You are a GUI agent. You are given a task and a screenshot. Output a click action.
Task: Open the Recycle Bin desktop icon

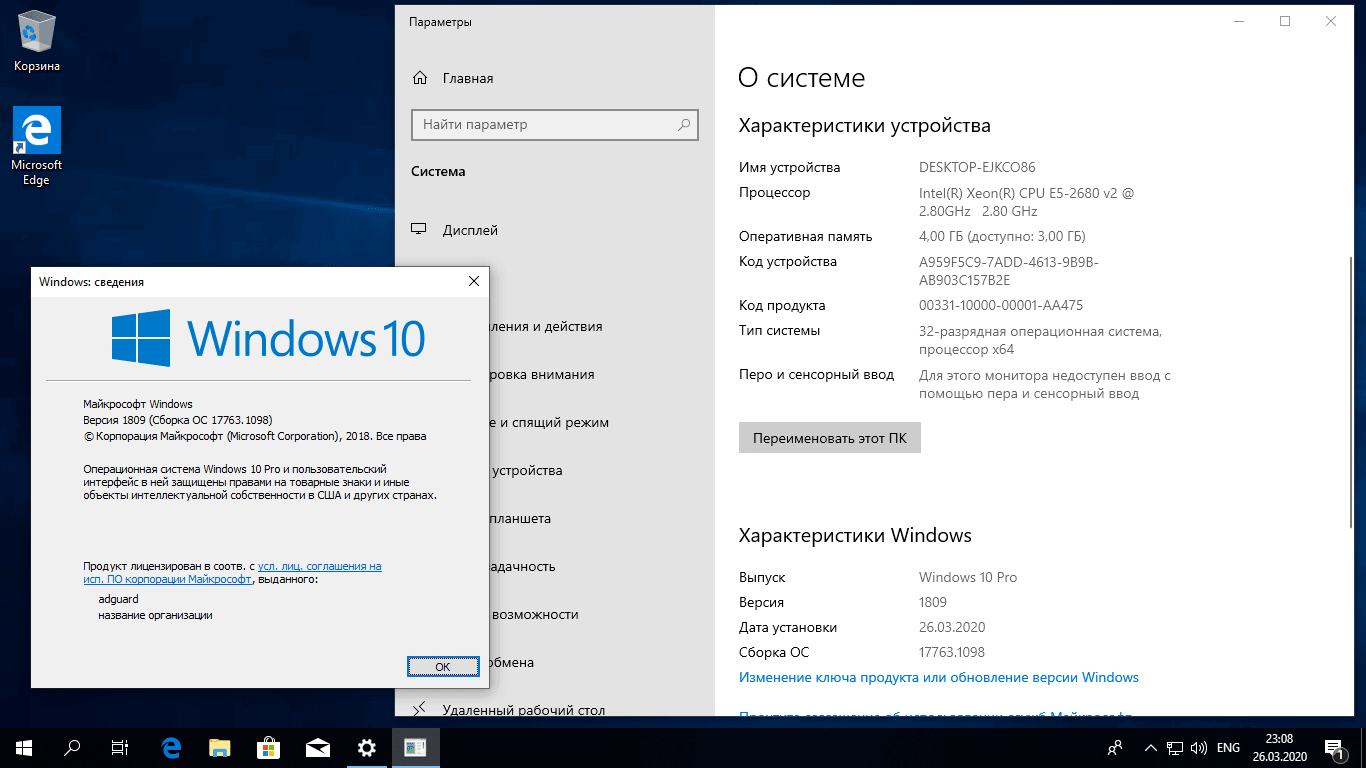pyautogui.click(x=37, y=42)
